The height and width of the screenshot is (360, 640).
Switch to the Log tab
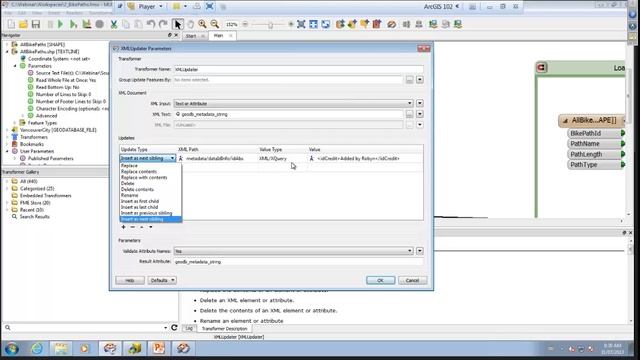click(189, 329)
